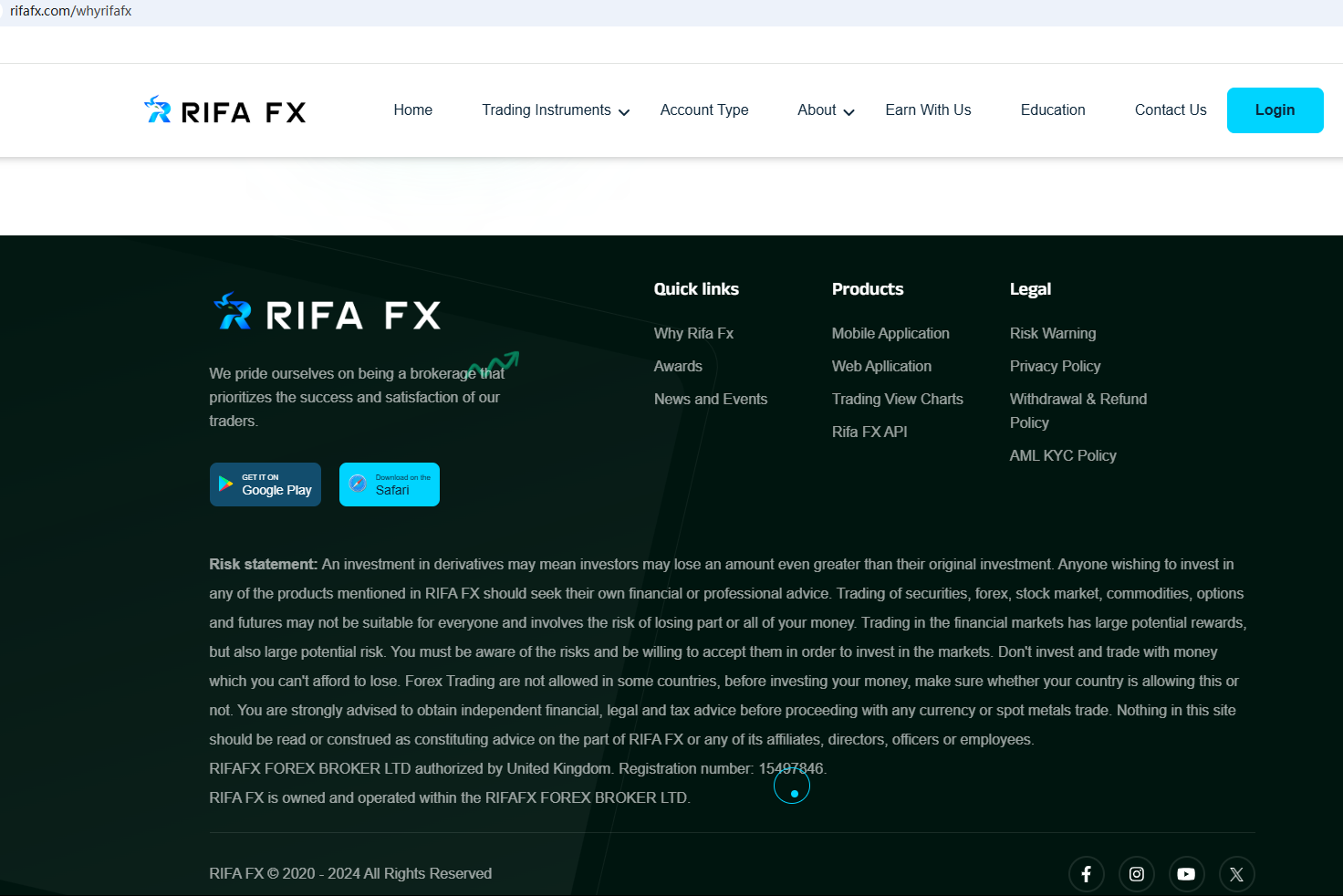1343x896 pixels.
Task: Visit the News and Events link
Action: point(711,399)
